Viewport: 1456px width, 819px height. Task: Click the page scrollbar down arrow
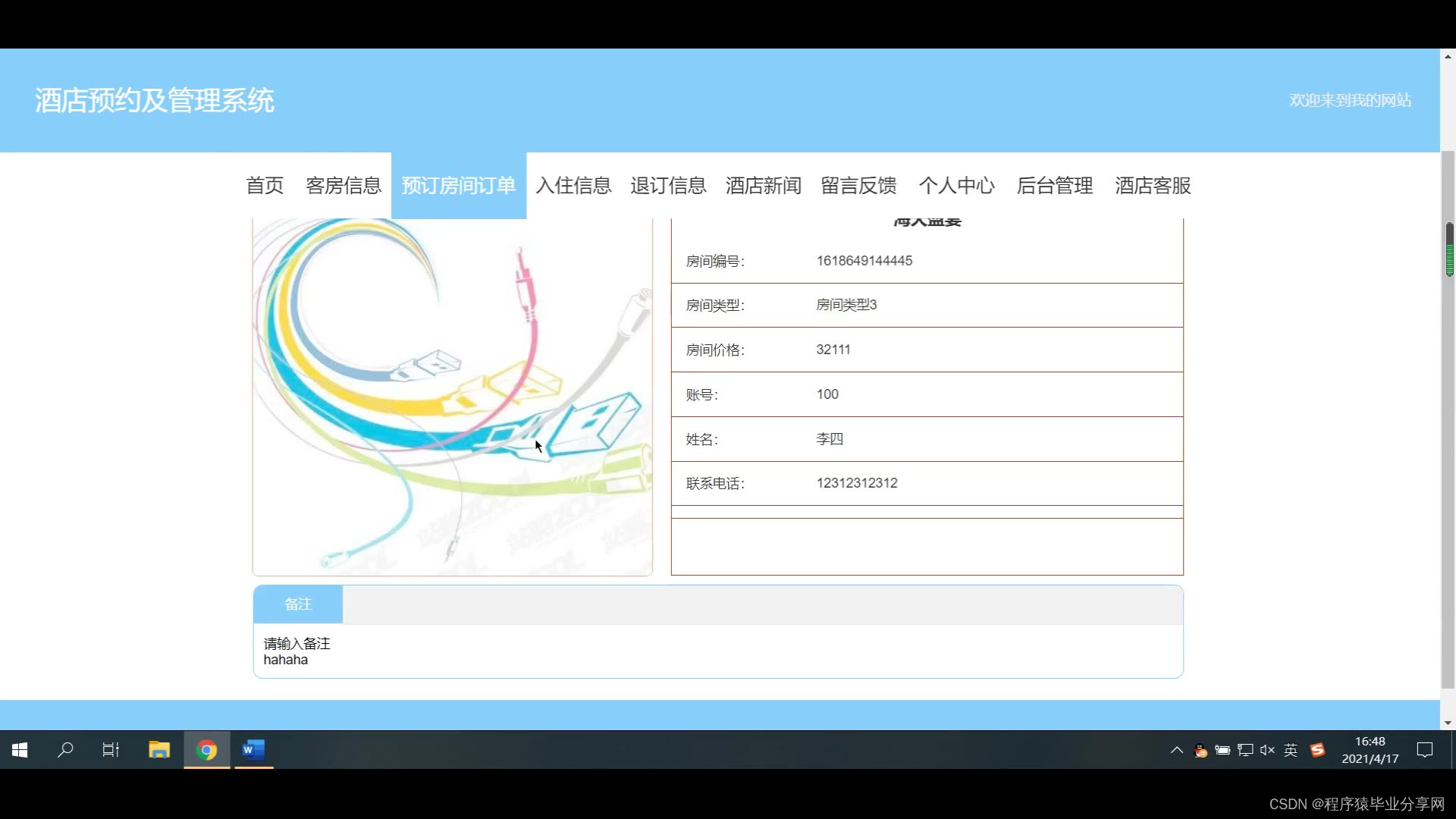coord(1448,723)
